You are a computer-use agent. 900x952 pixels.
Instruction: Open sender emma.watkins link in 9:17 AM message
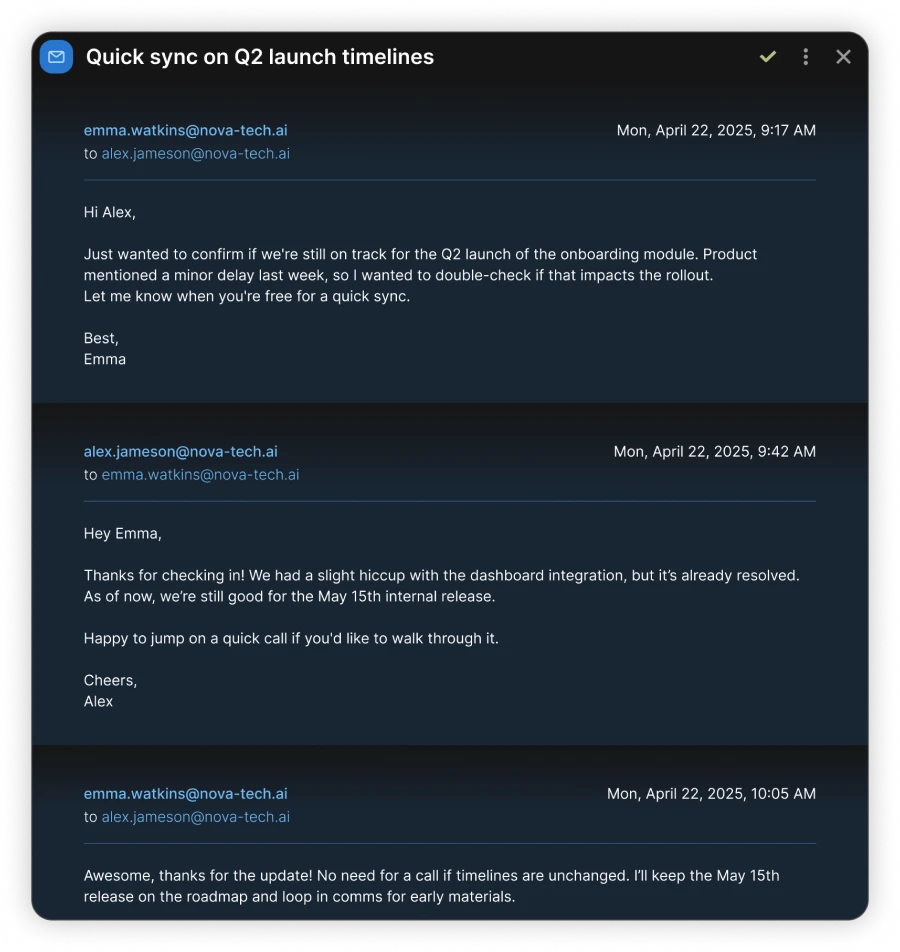point(185,130)
